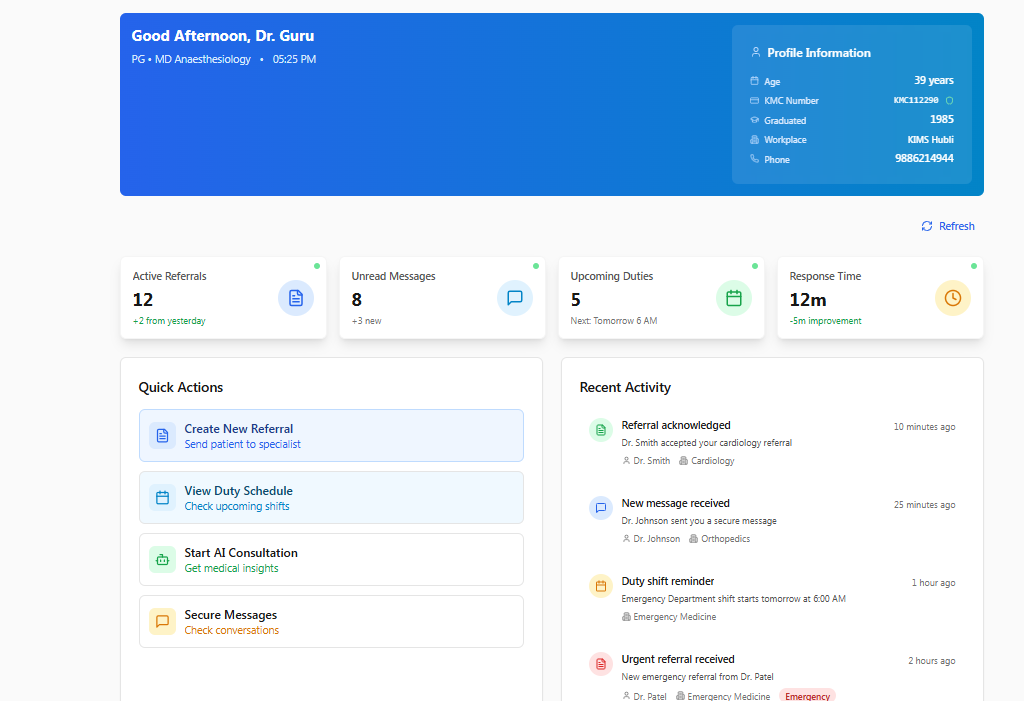
Task: Click the 05:25 PM time text
Action: pos(295,59)
